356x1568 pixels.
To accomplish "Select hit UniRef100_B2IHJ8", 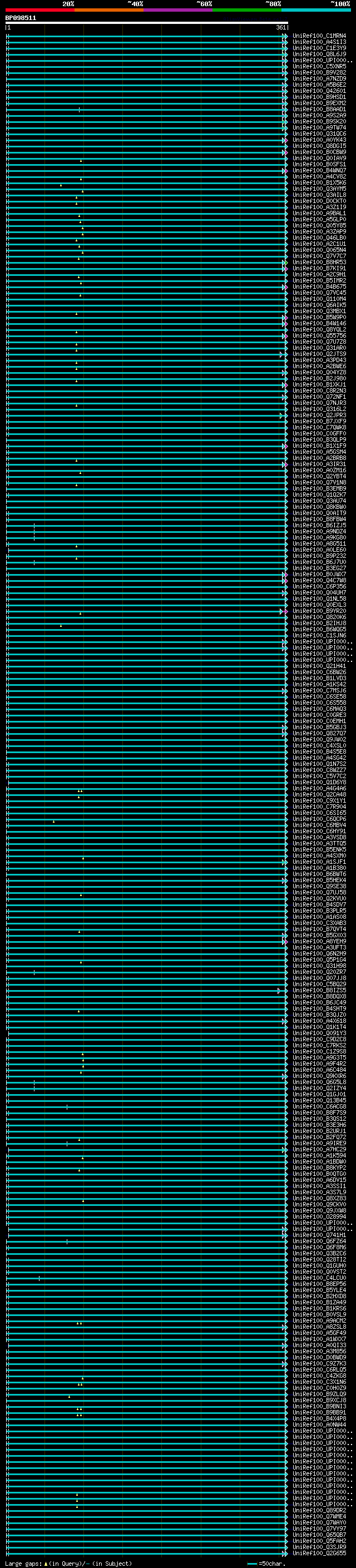I will pyautogui.click(x=319, y=624).
